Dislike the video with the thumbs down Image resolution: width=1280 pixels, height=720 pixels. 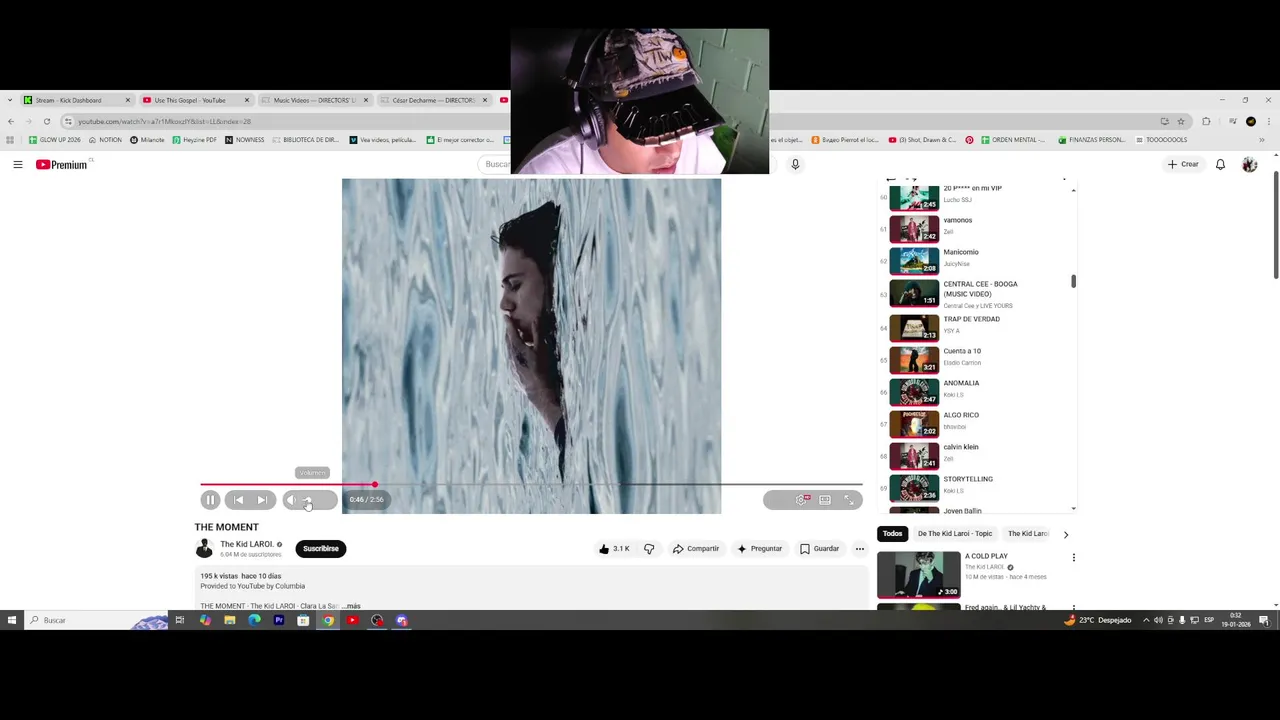pyautogui.click(x=649, y=549)
